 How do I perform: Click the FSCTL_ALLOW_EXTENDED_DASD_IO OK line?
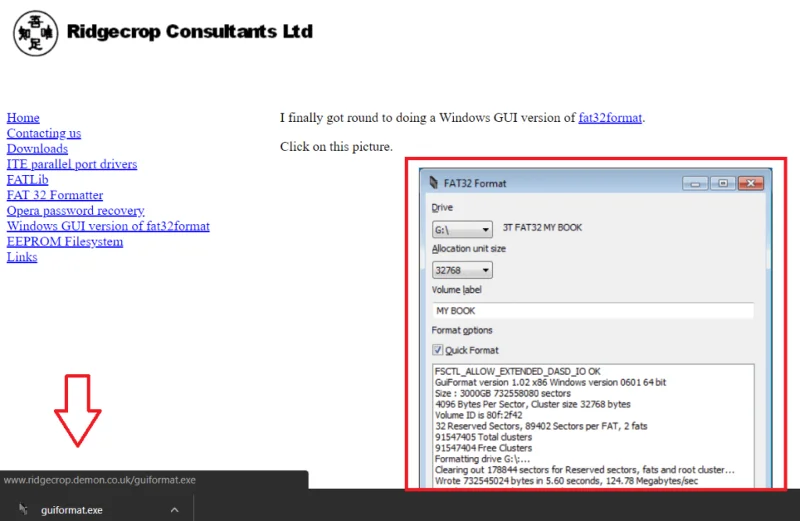[x=517, y=371]
